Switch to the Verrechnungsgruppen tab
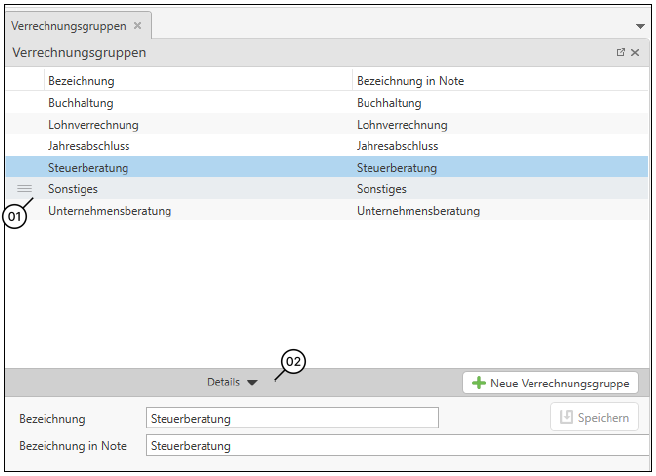656x476 pixels. click(x=69, y=25)
